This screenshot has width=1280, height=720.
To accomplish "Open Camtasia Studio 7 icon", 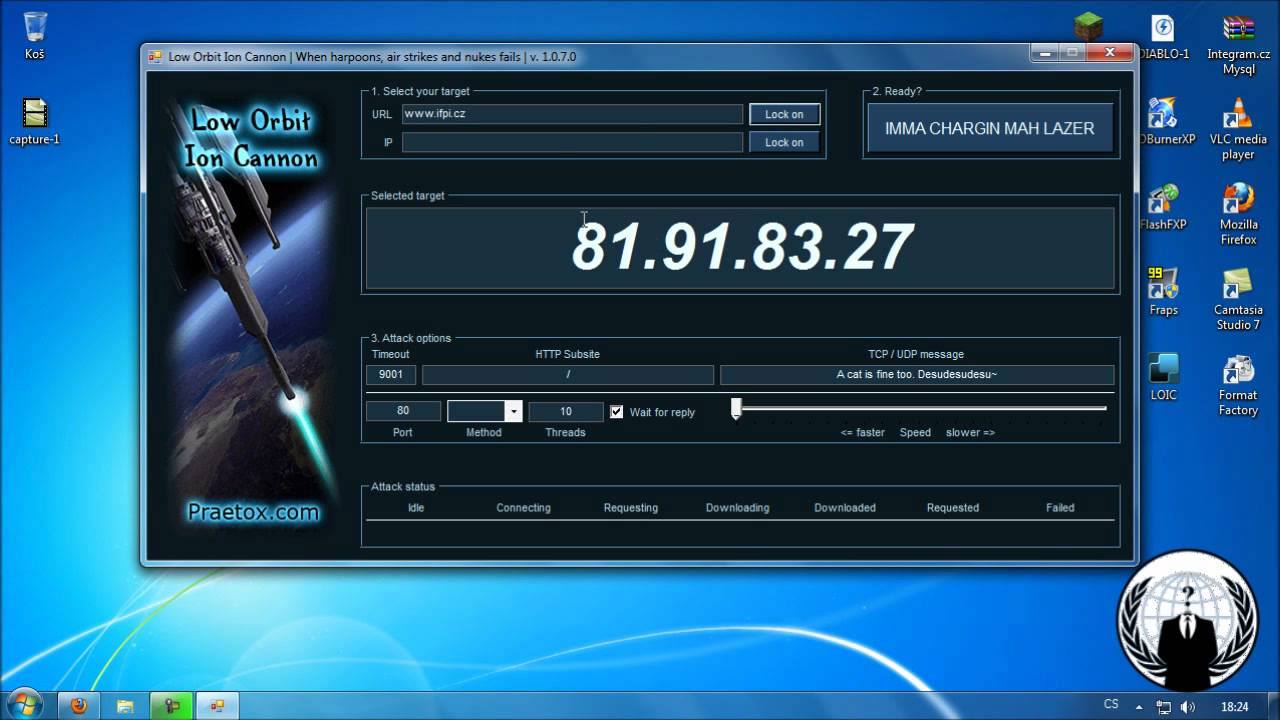I will 1238,300.
